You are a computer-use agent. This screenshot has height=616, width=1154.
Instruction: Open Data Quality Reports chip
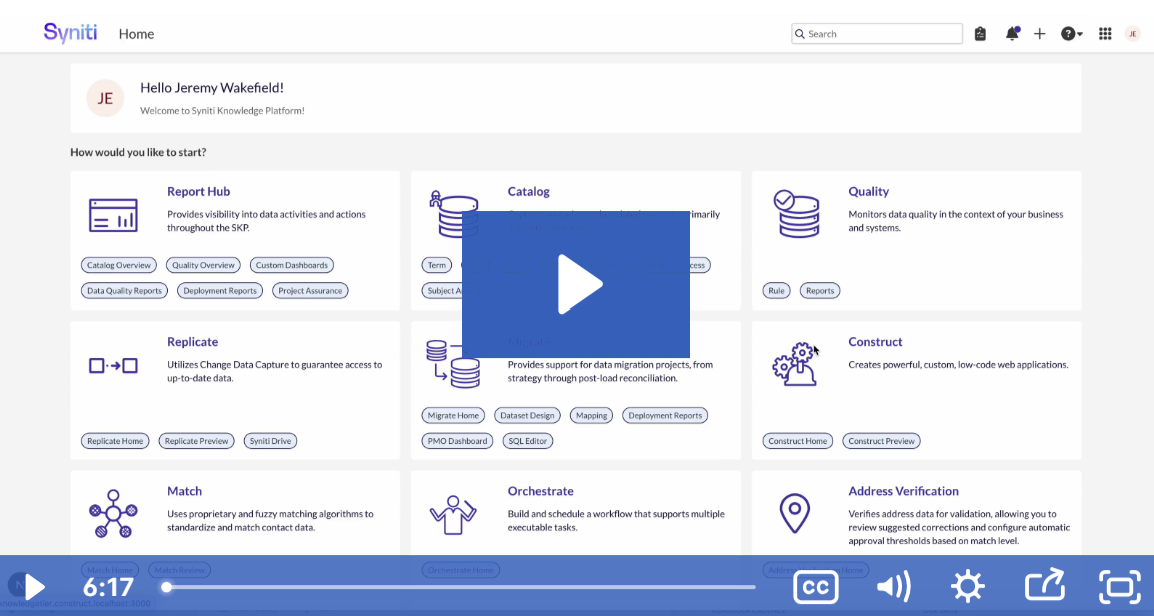pos(124,291)
